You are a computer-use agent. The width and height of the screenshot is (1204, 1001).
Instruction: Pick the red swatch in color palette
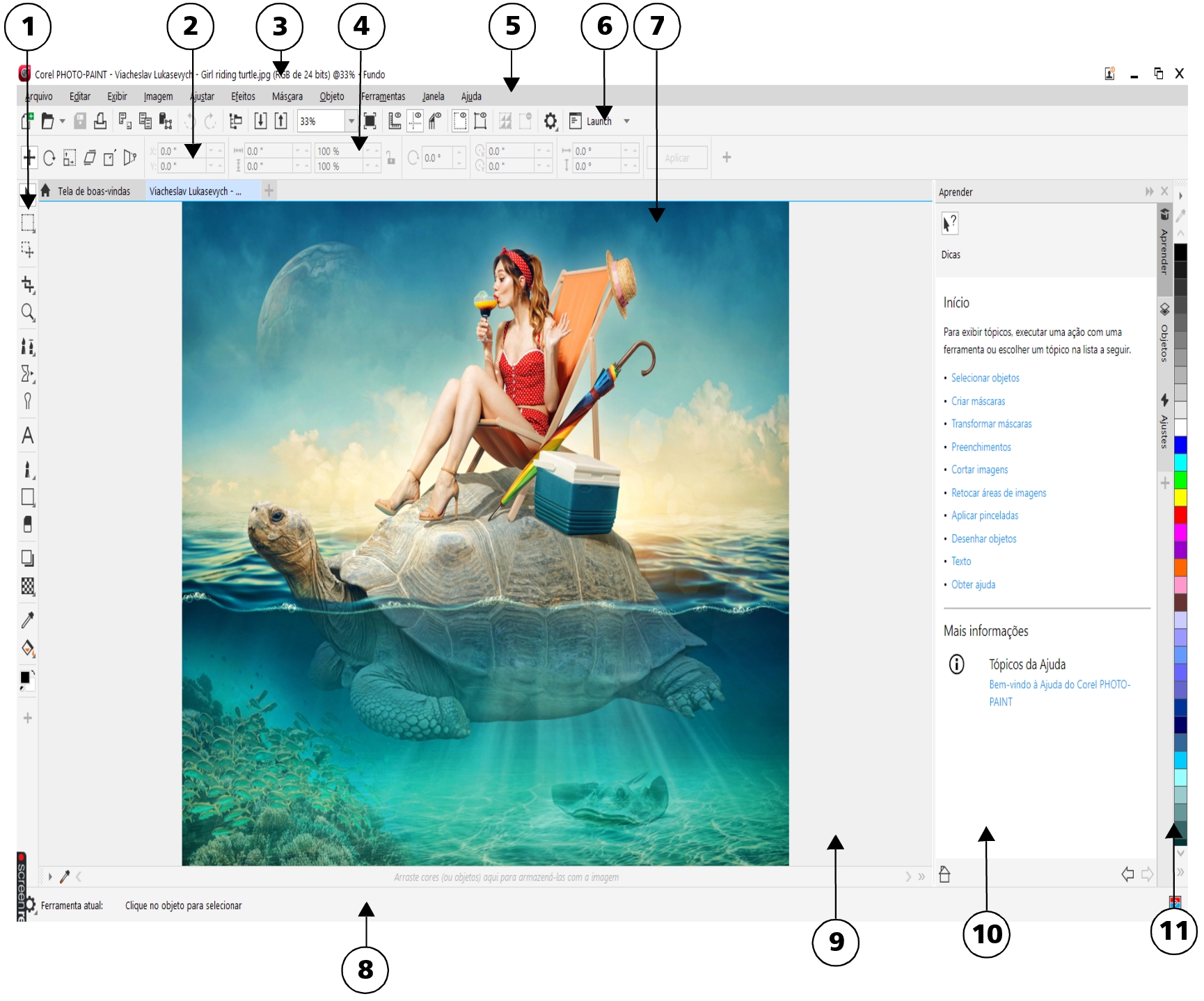tap(1180, 515)
